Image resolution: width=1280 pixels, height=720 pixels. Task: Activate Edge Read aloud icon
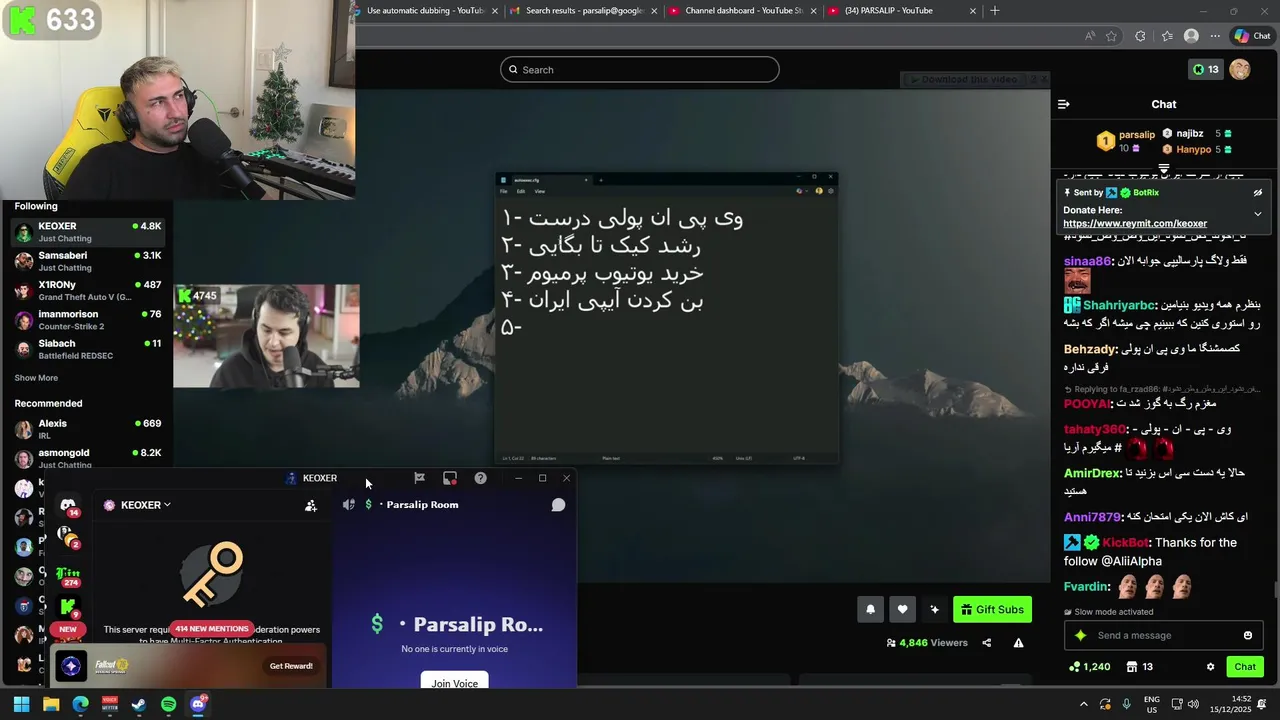click(x=1090, y=36)
